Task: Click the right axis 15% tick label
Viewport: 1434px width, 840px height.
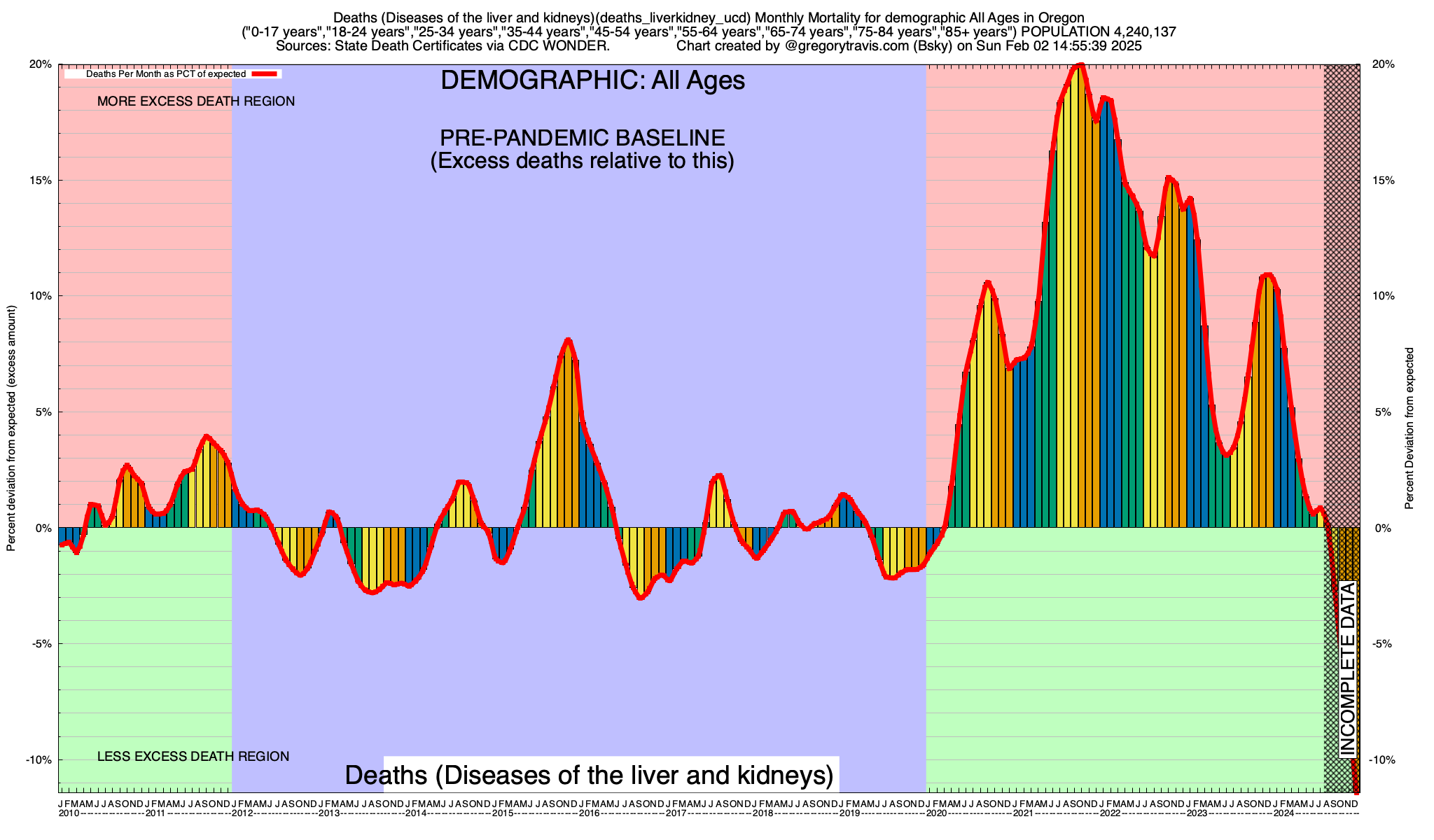Action: click(x=1384, y=181)
